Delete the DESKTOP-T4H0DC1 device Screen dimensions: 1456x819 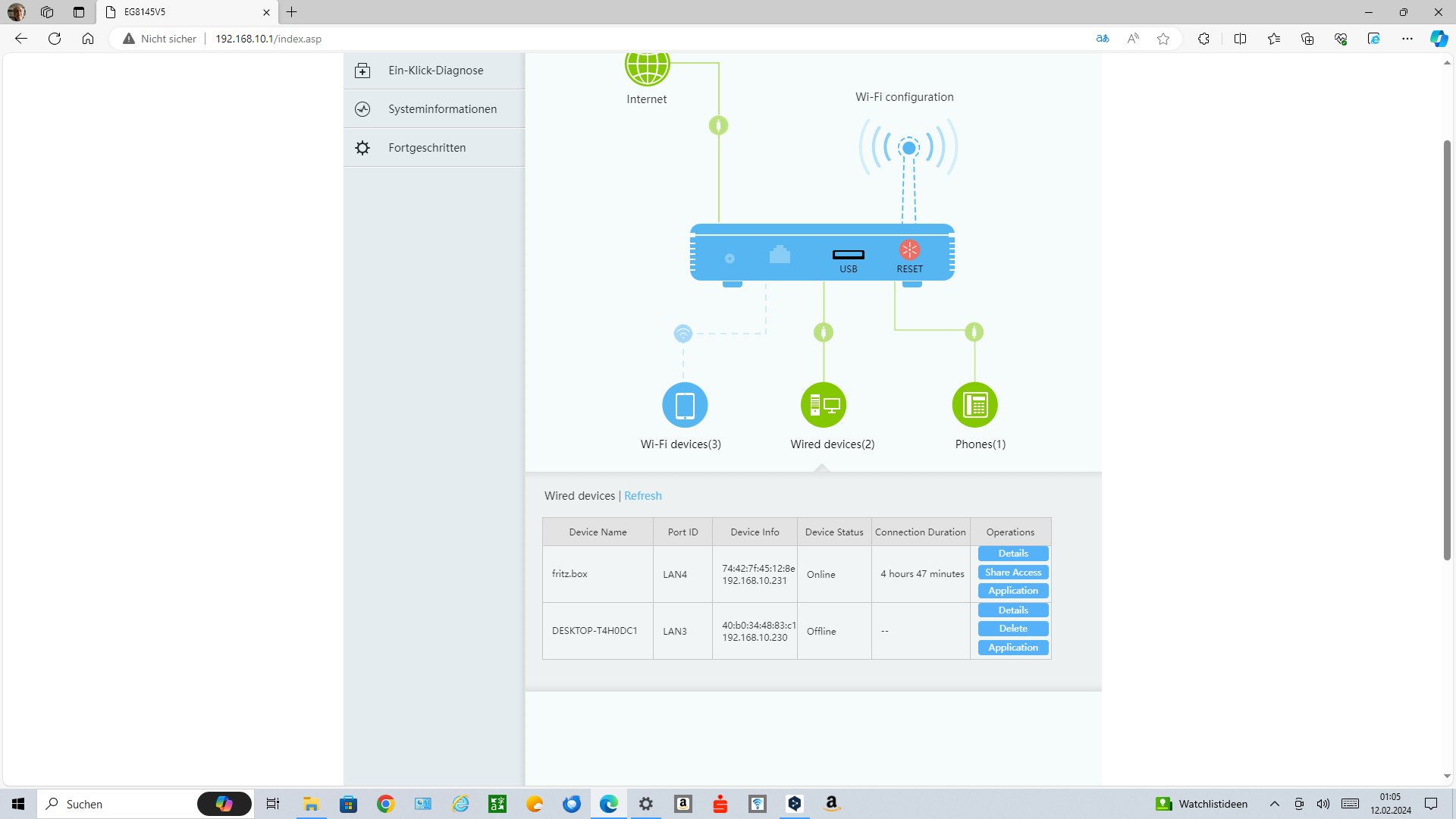[x=1012, y=629]
